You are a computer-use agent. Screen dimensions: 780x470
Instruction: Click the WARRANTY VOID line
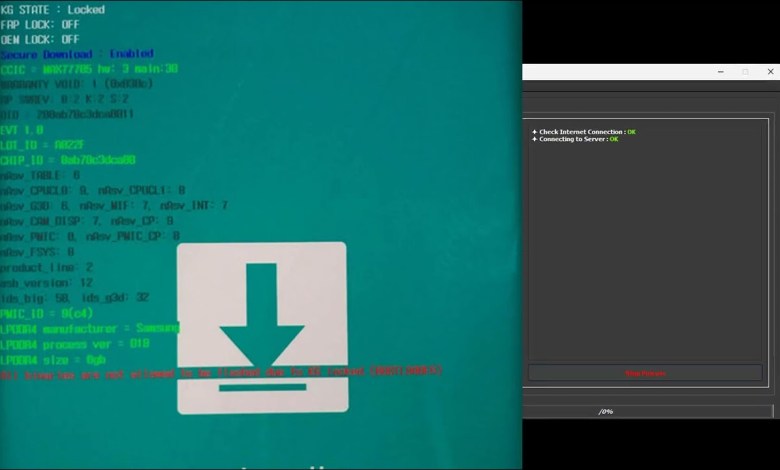click(x=76, y=84)
